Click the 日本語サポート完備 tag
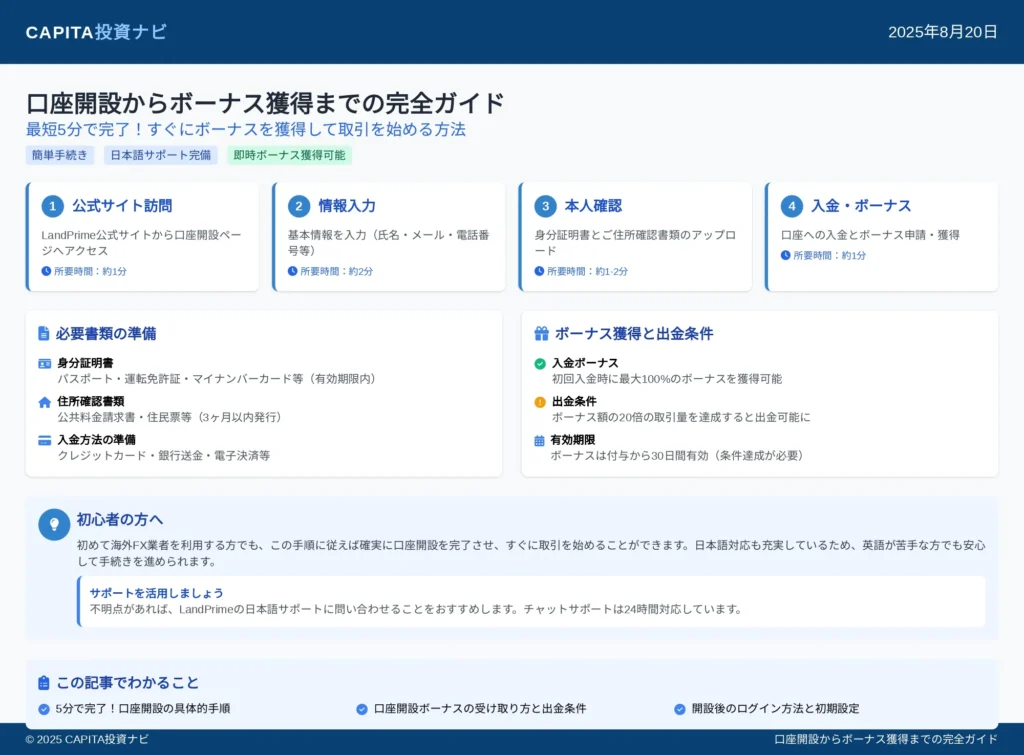1024x755 pixels. [x=161, y=155]
